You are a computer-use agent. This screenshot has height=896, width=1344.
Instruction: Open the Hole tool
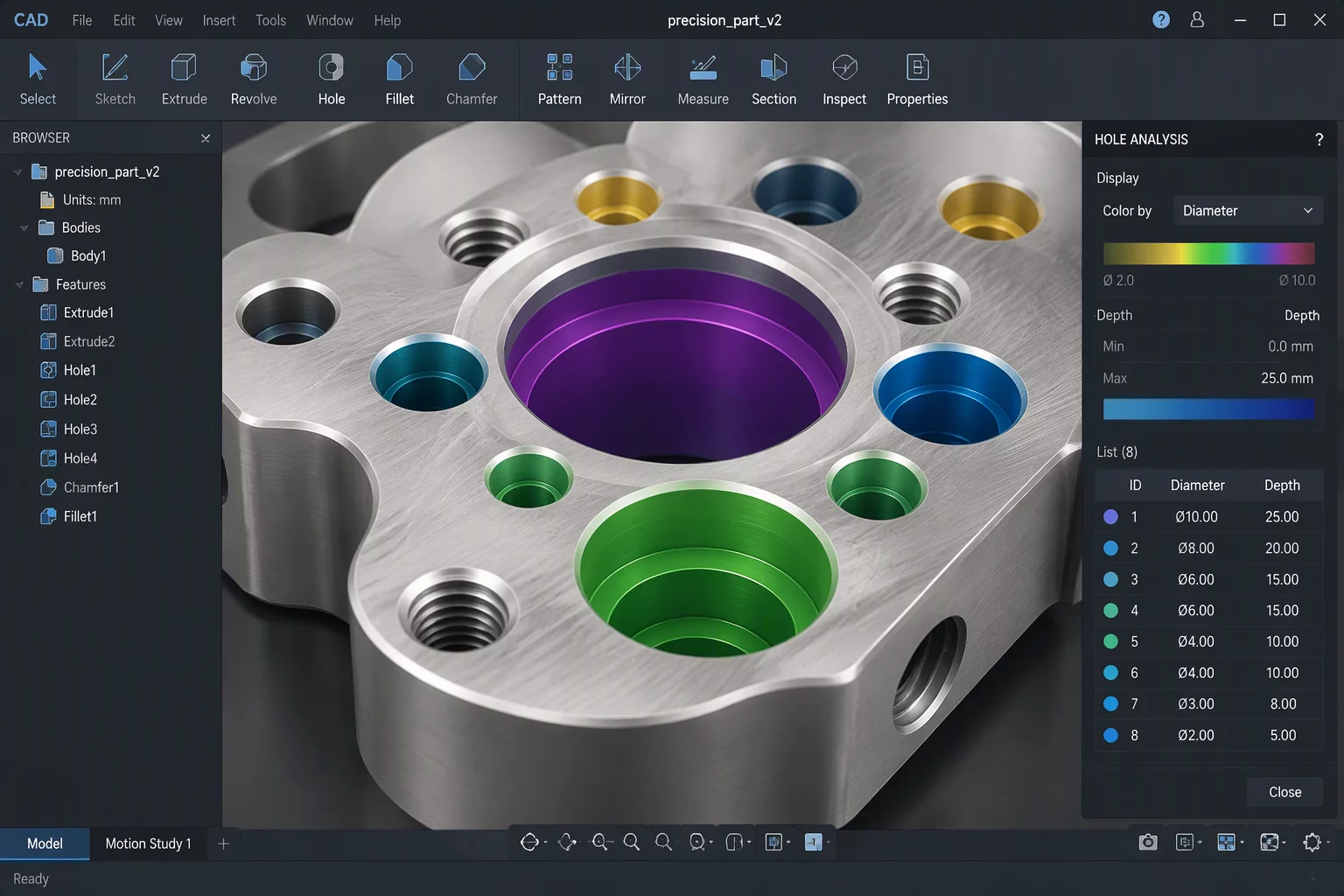point(331,80)
